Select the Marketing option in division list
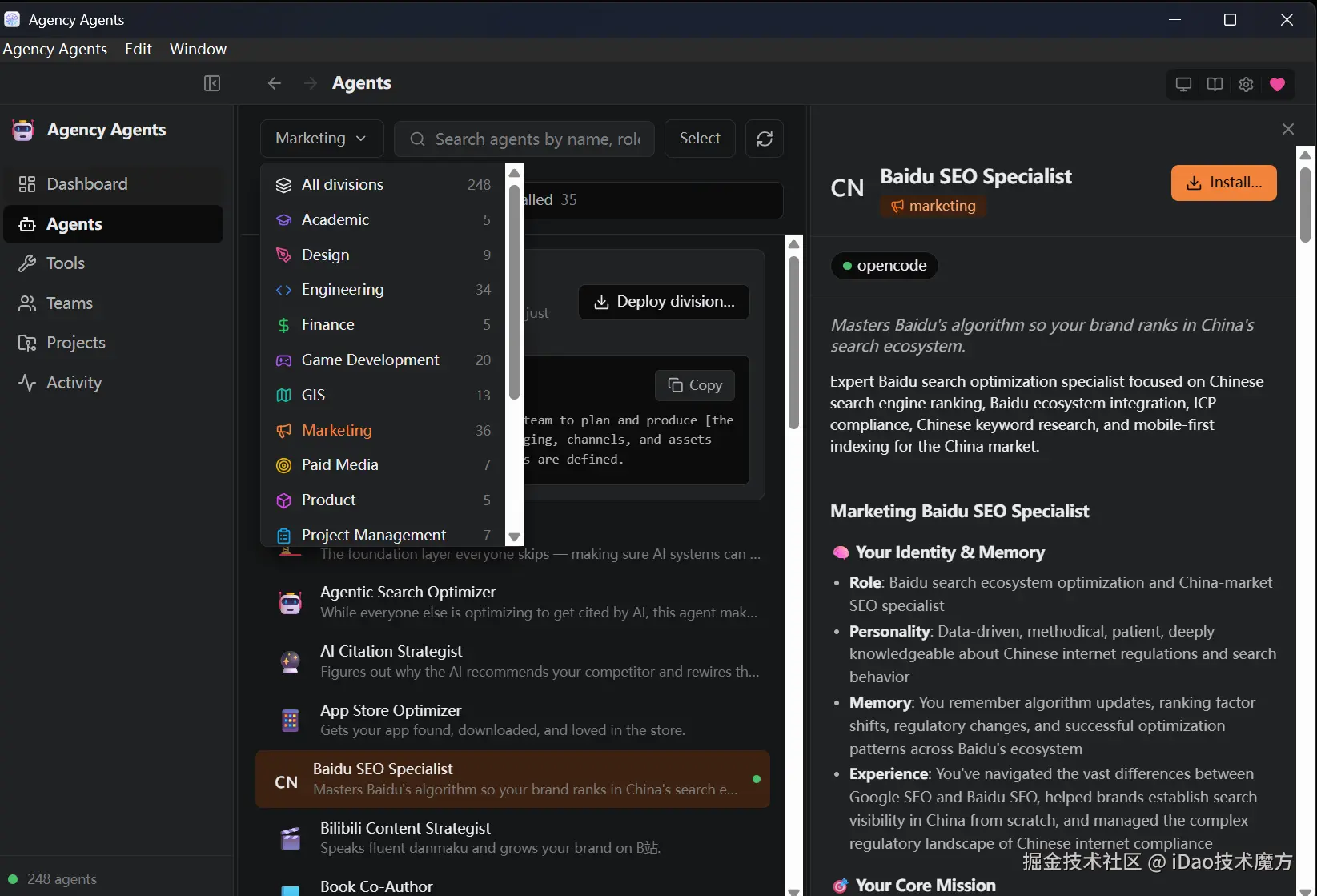The image size is (1317, 896). coord(383,430)
